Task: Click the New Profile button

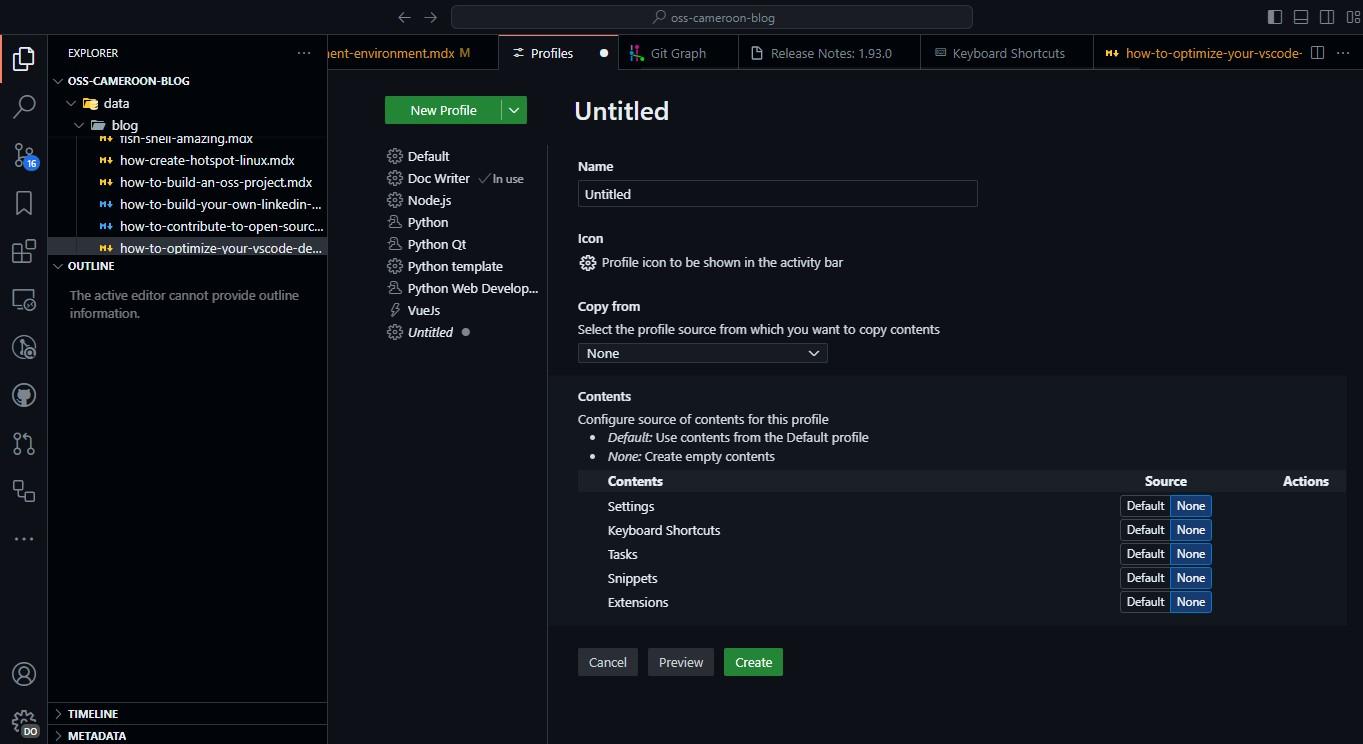Action: click(x=443, y=110)
